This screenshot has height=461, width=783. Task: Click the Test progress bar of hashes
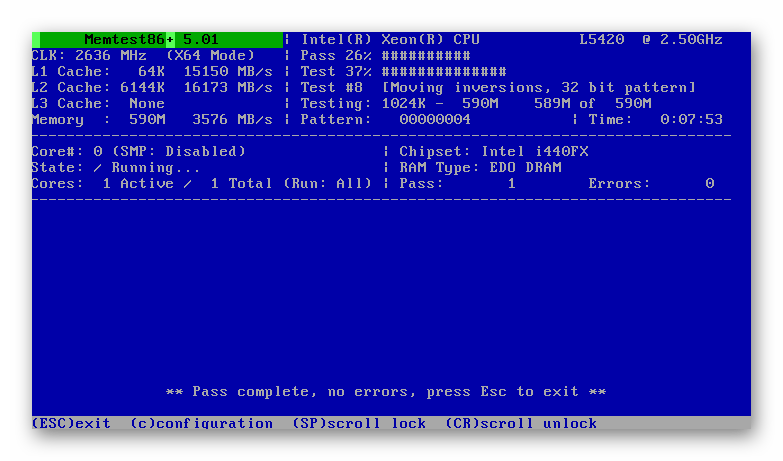pyautogui.click(x=444, y=71)
